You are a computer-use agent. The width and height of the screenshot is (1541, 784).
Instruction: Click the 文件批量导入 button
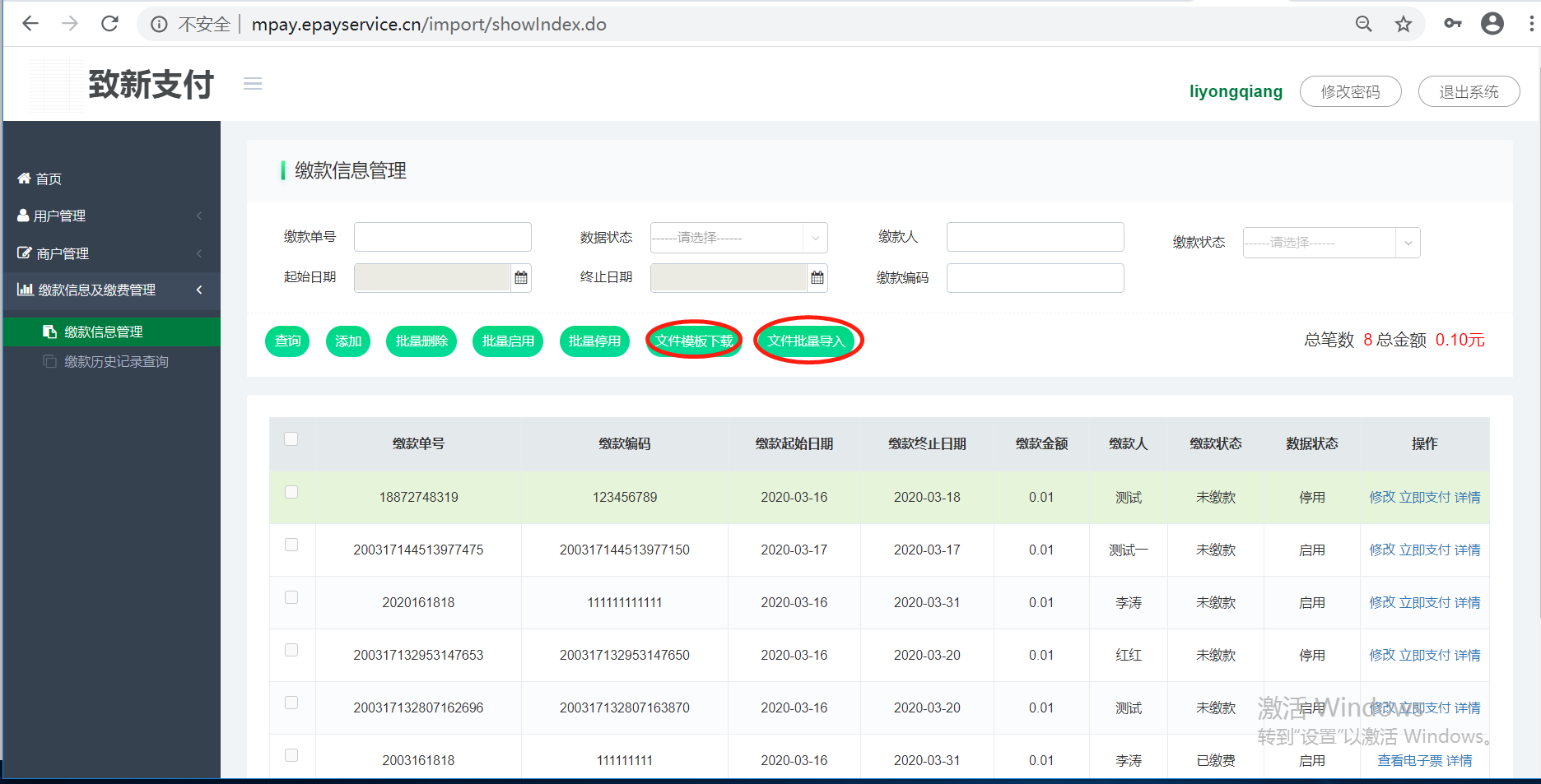coord(806,341)
